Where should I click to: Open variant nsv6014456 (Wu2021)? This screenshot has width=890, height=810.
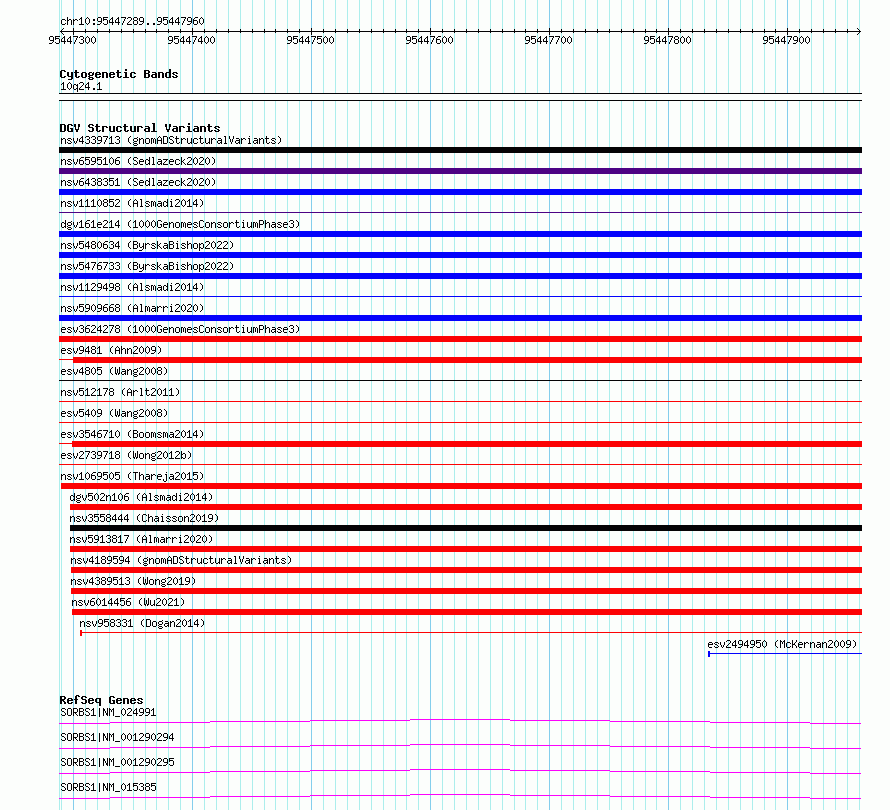128,602
